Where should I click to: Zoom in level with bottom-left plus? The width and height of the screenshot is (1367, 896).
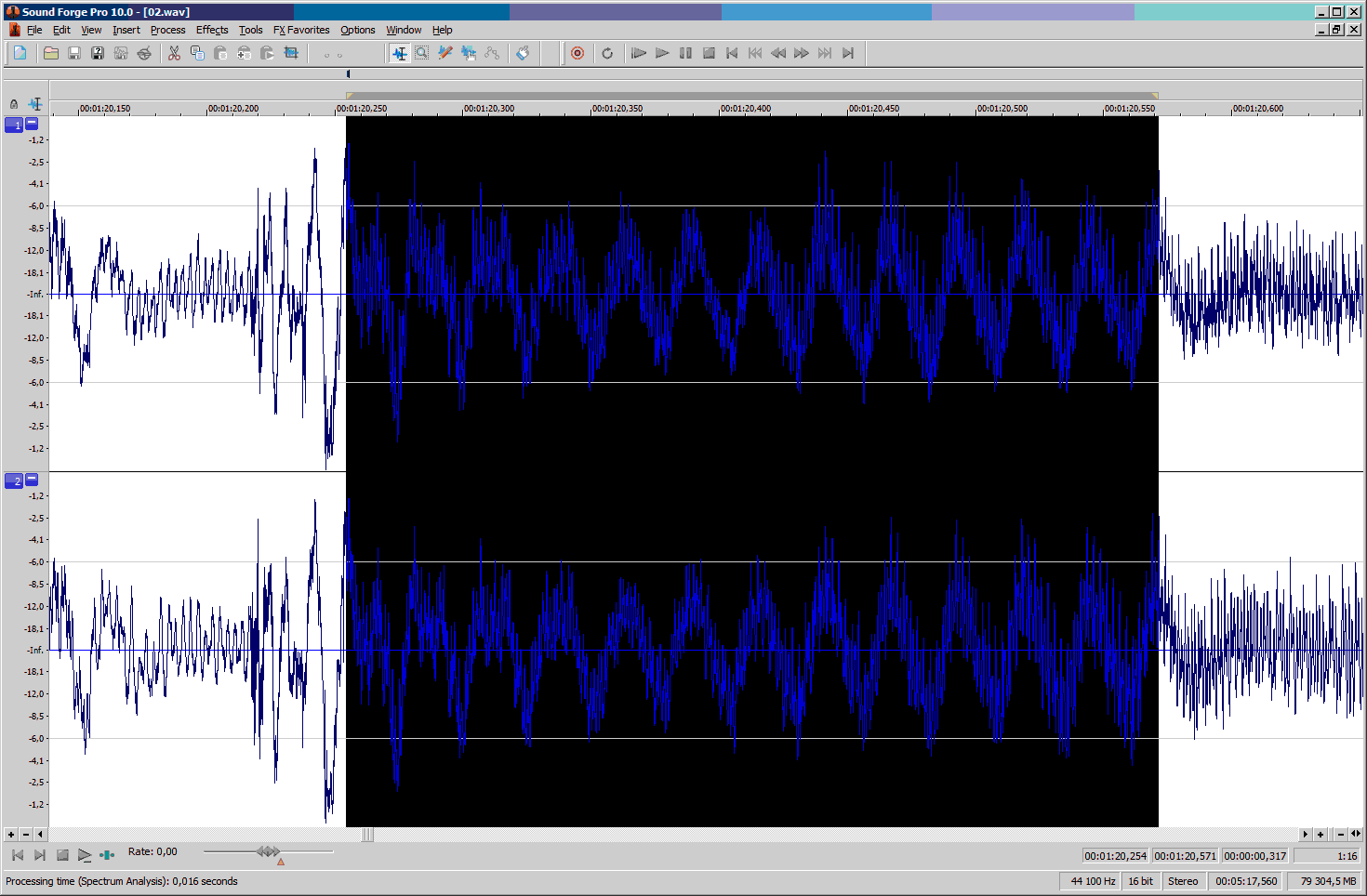10,835
